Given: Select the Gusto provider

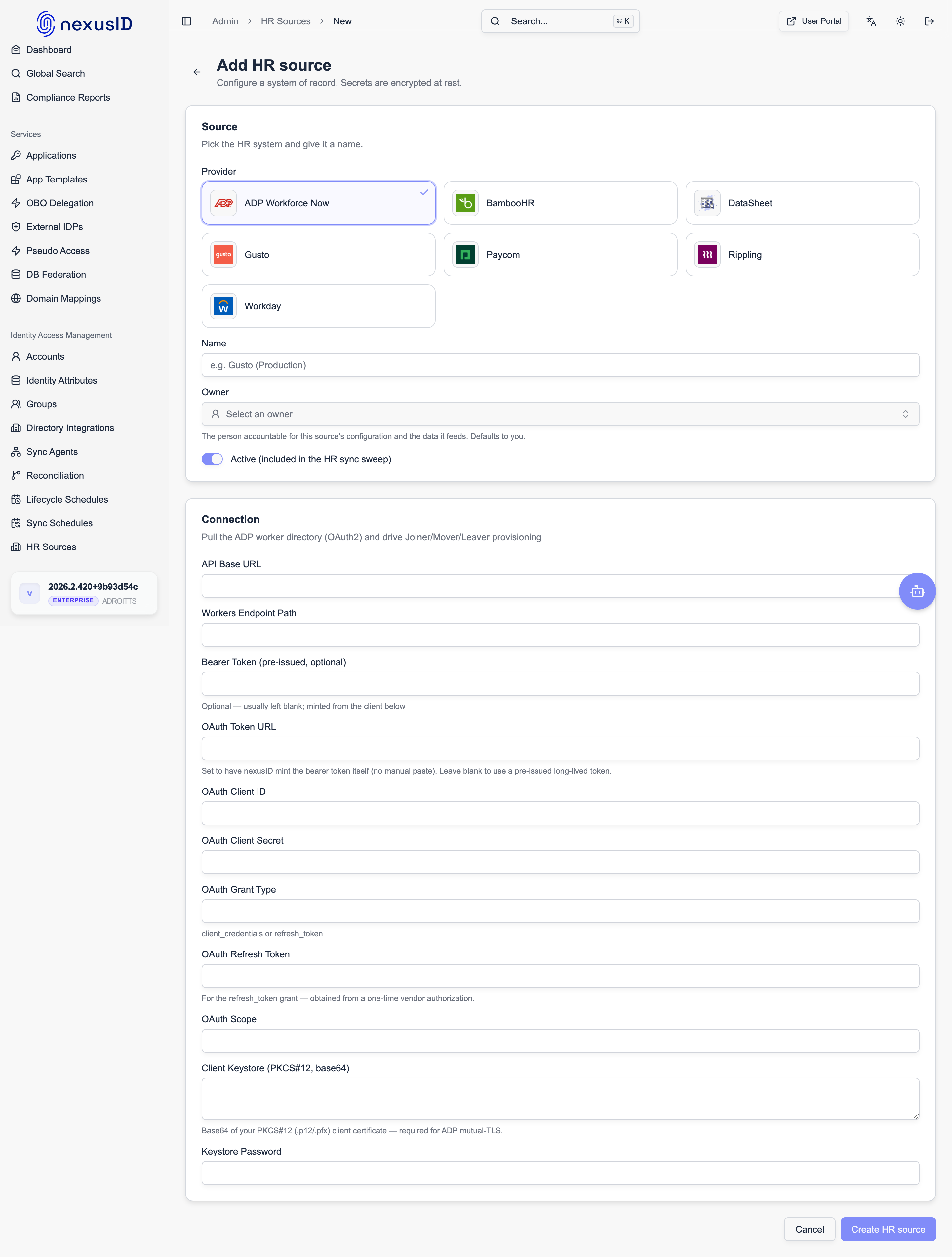Looking at the screenshot, I should click(318, 255).
